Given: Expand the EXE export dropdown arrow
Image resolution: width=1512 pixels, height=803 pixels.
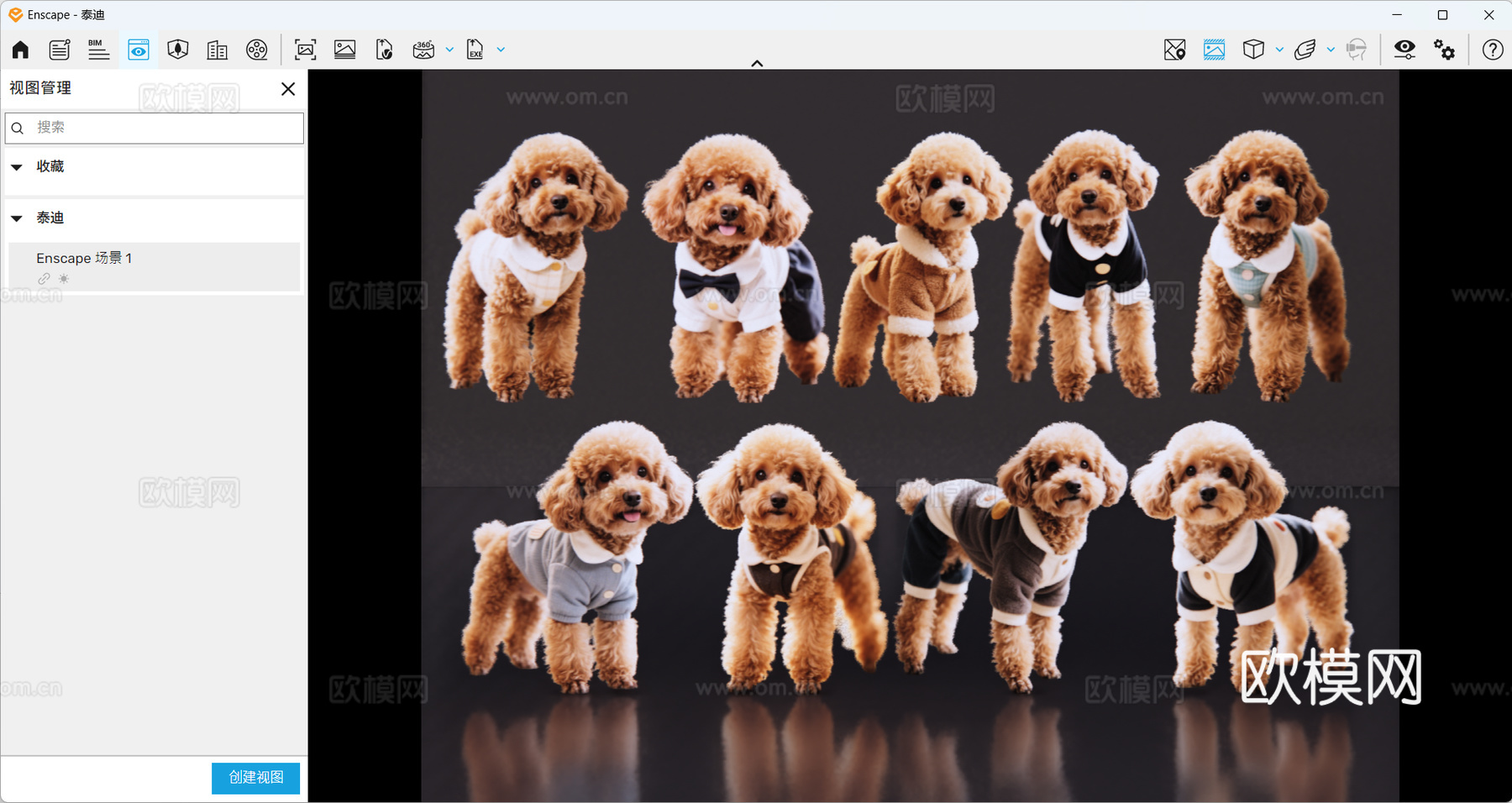Looking at the screenshot, I should pyautogui.click(x=501, y=50).
